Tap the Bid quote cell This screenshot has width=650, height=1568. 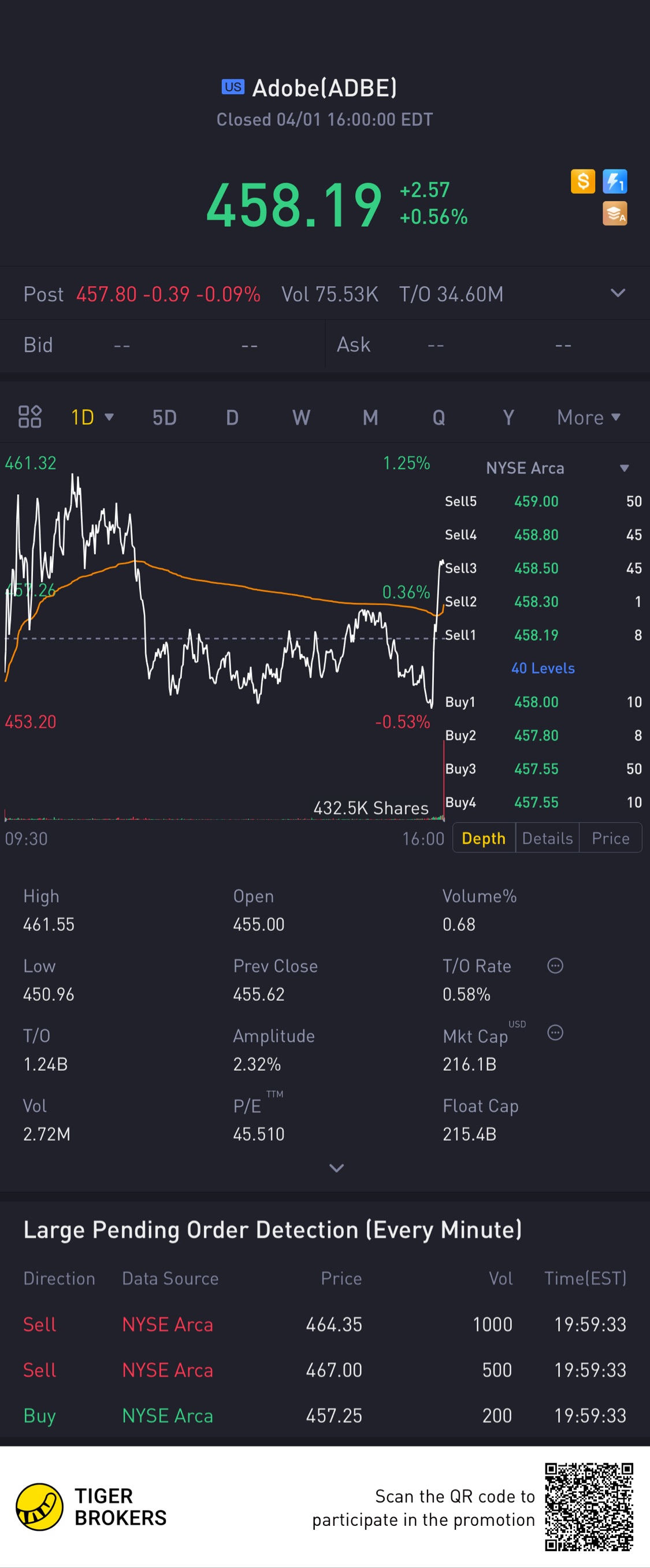click(162, 345)
